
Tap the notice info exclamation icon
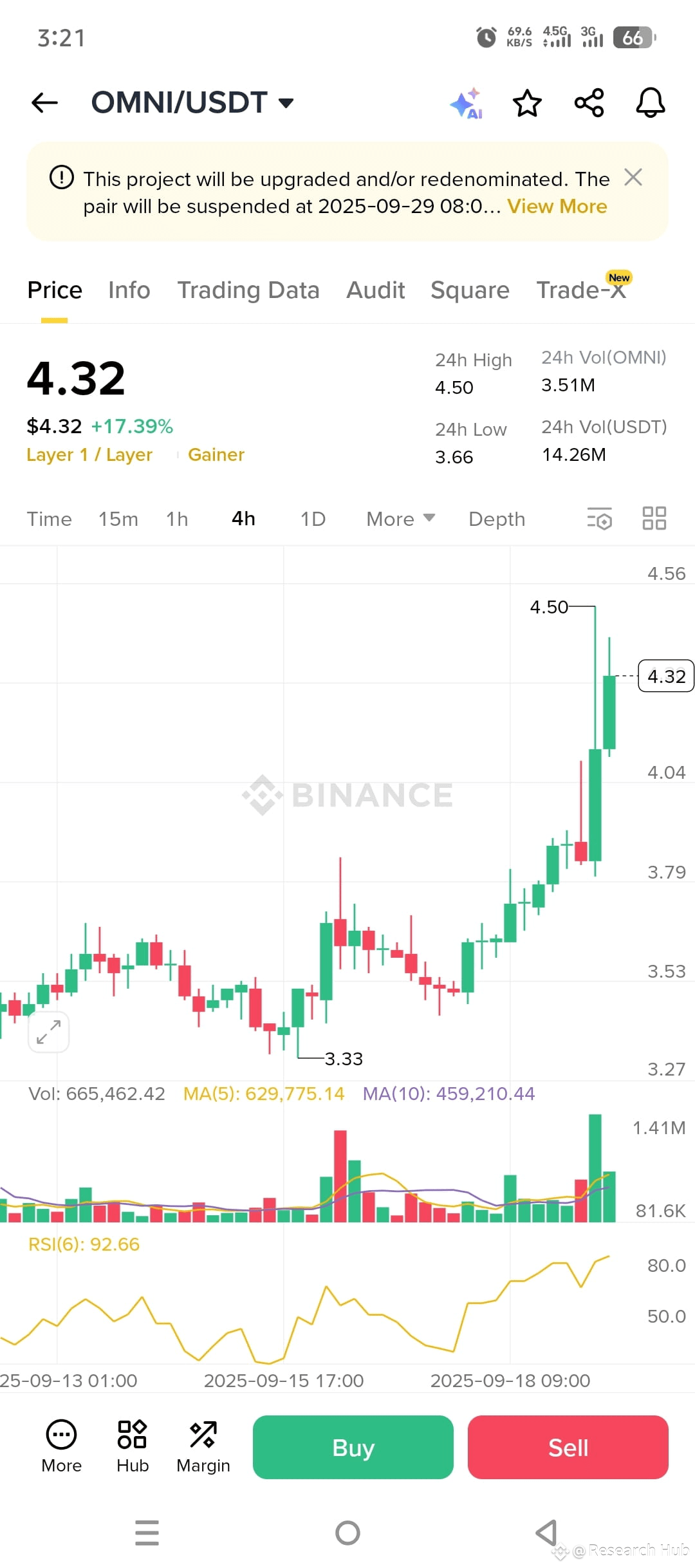point(62,178)
